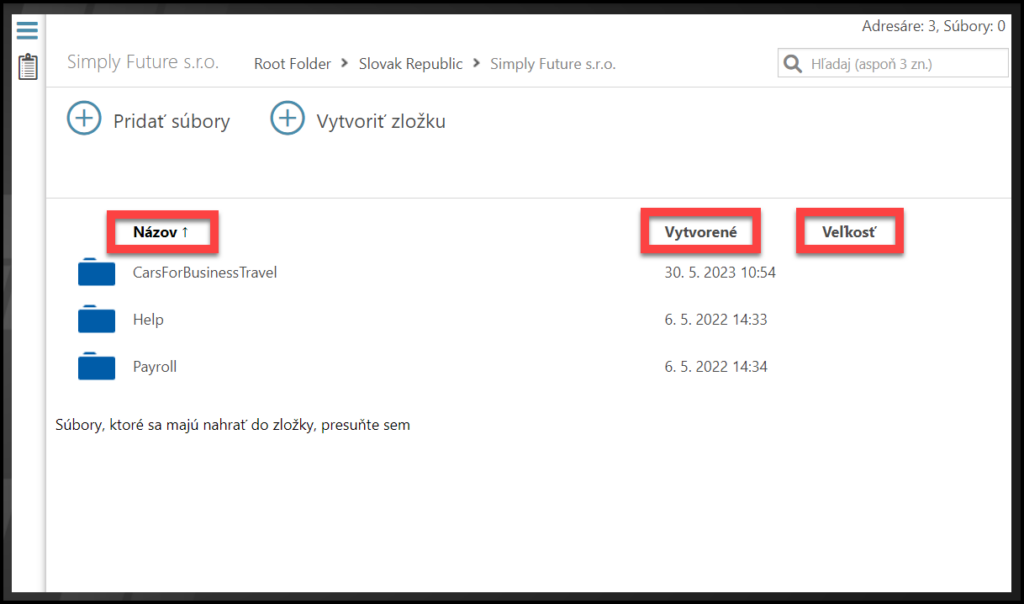Image resolution: width=1024 pixels, height=604 pixels.
Task: Open the hamburger menu icon
Action: click(x=27, y=31)
